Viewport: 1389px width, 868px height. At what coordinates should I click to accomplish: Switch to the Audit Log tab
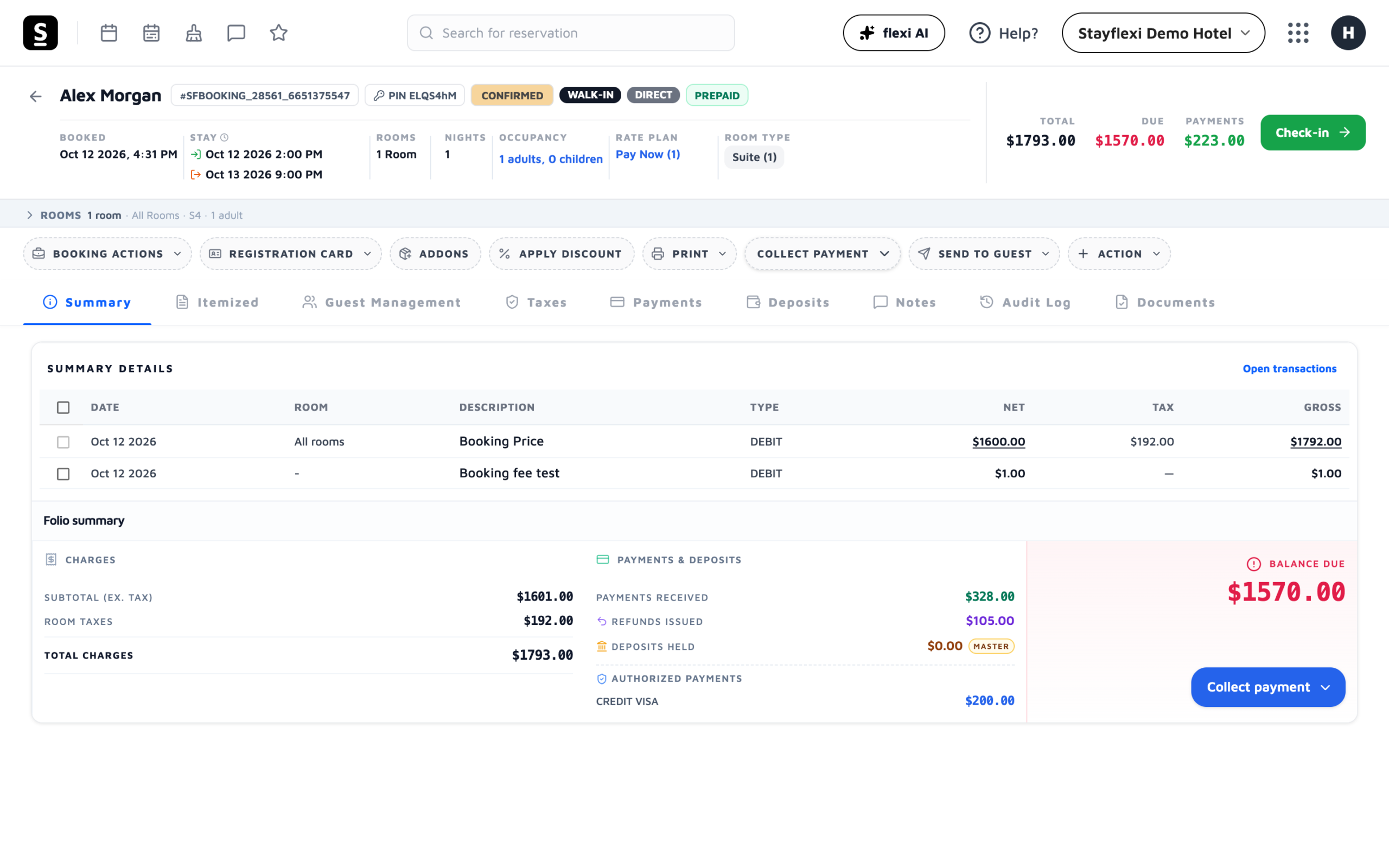point(1025,303)
